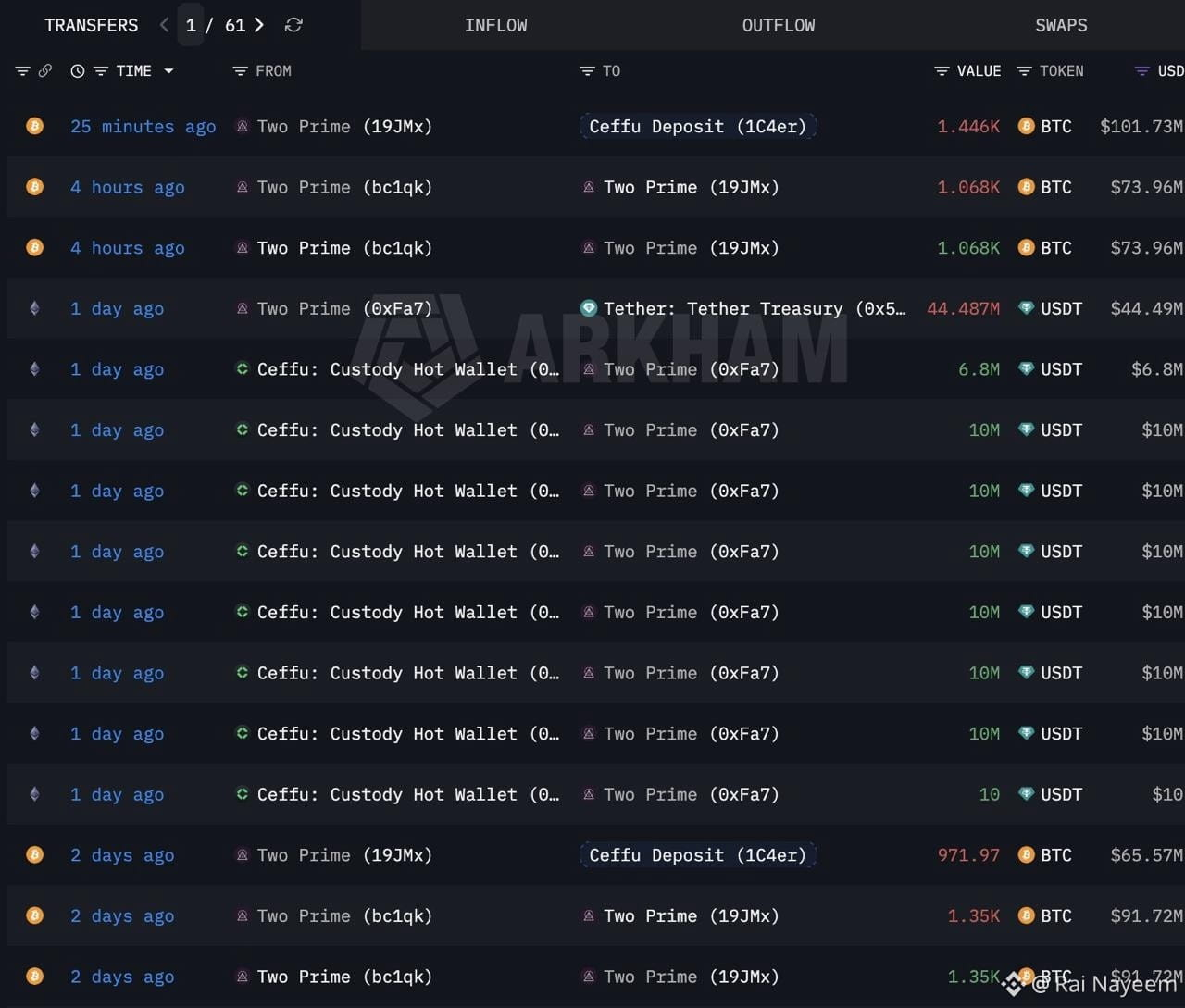This screenshot has height=1008, width=1185.
Task: Click the USDT token icon in the $10 row
Action: [x=1026, y=793]
